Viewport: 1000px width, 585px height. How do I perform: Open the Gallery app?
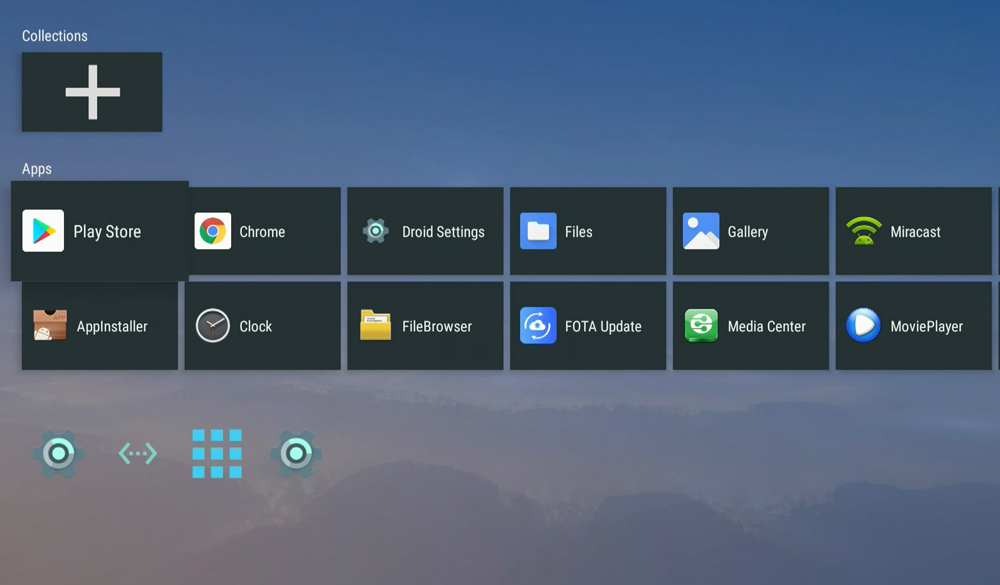click(x=751, y=231)
